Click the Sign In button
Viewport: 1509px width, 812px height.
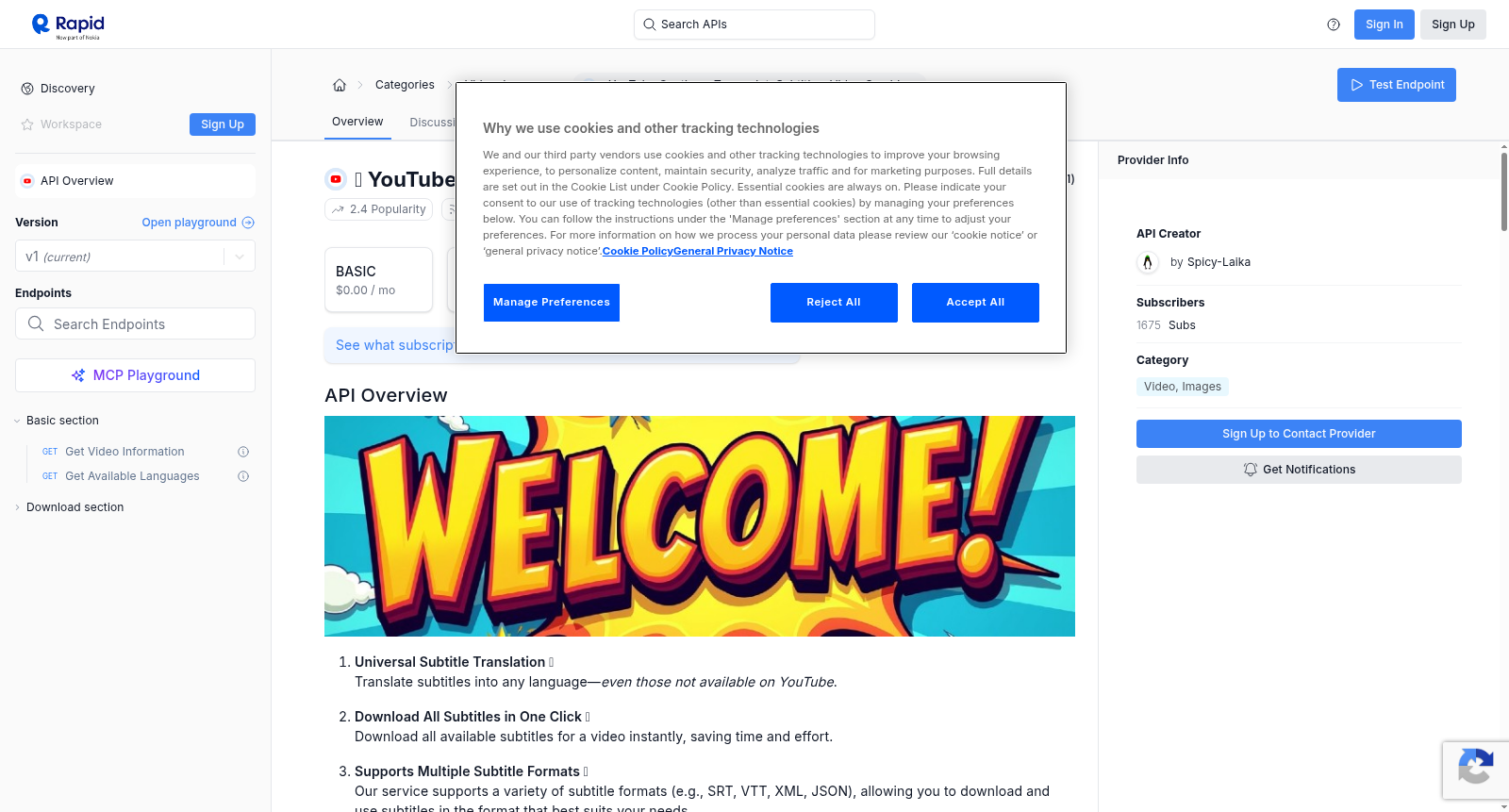[x=1385, y=25]
